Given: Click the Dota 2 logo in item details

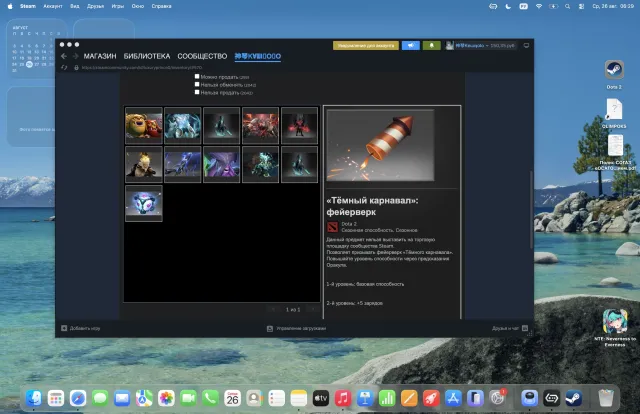Looking at the screenshot, I should pyautogui.click(x=332, y=227).
